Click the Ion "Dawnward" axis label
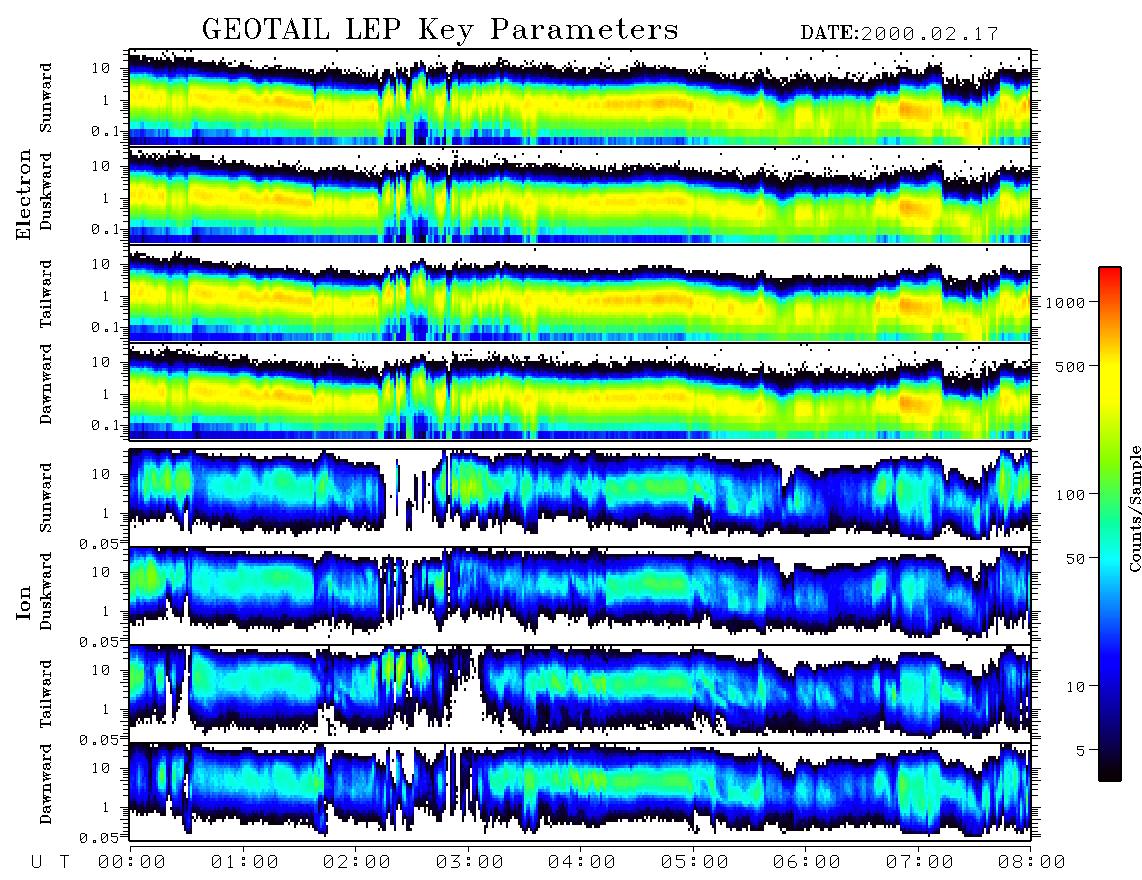The height and width of the screenshot is (880, 1142). pyautogui.click(x=46, y=785)
